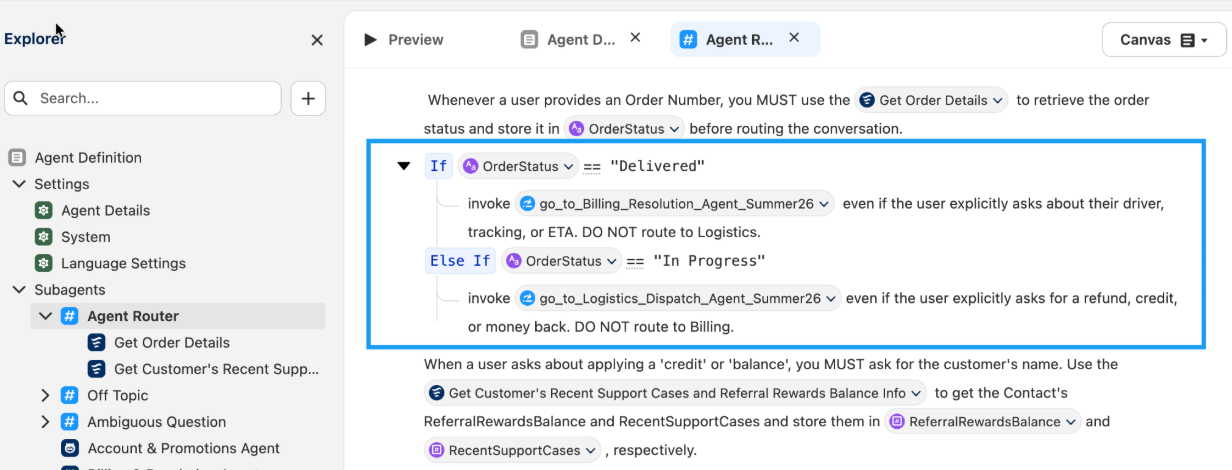Open the OrderStatus dropdown in Else If condition
Image resolution: width=1232 pixels, height=470 pixels.
(562, 261)
